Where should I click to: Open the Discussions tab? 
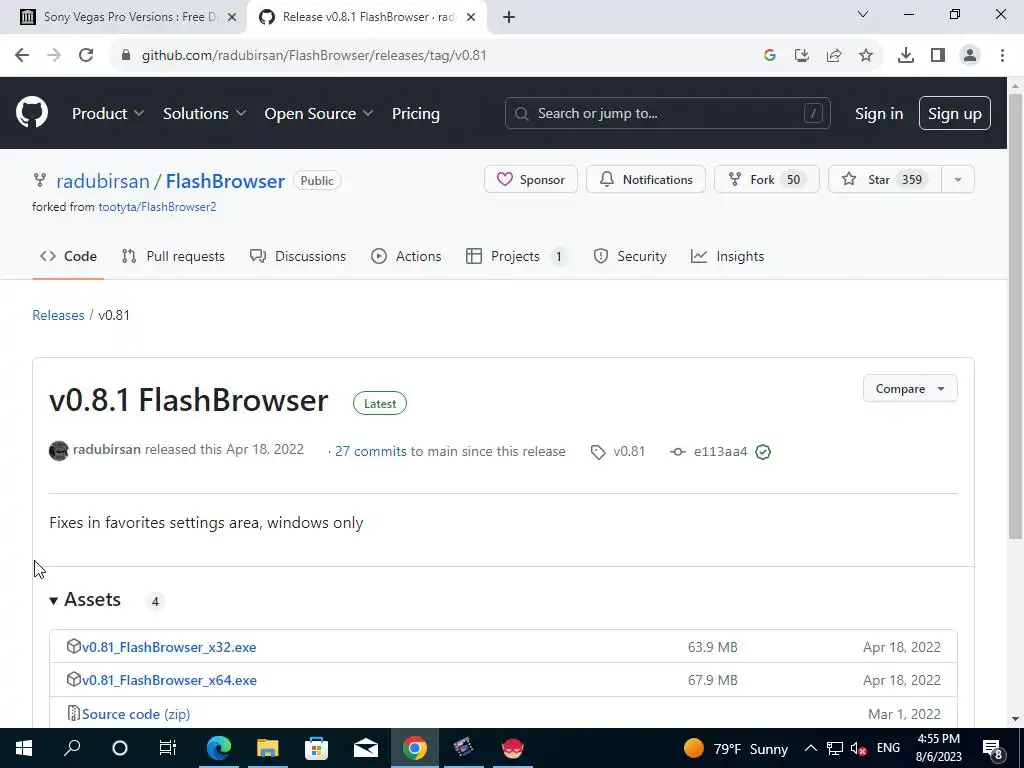click(x=298, y=257)
